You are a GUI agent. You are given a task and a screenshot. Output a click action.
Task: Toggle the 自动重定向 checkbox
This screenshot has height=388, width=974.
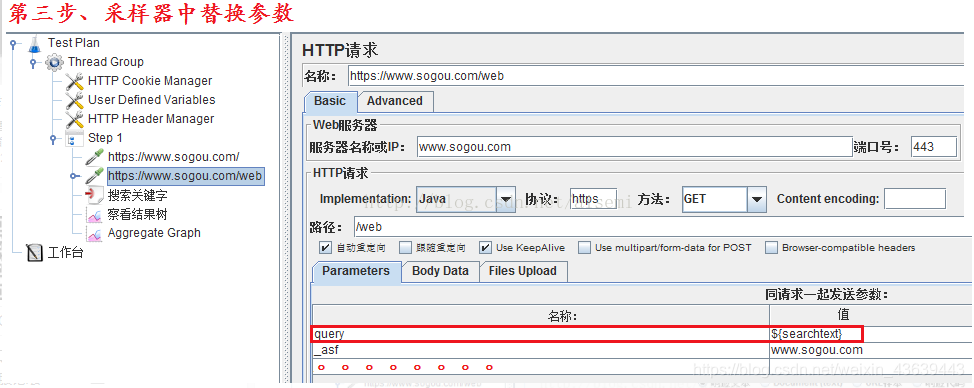click(x=325, y=248)
